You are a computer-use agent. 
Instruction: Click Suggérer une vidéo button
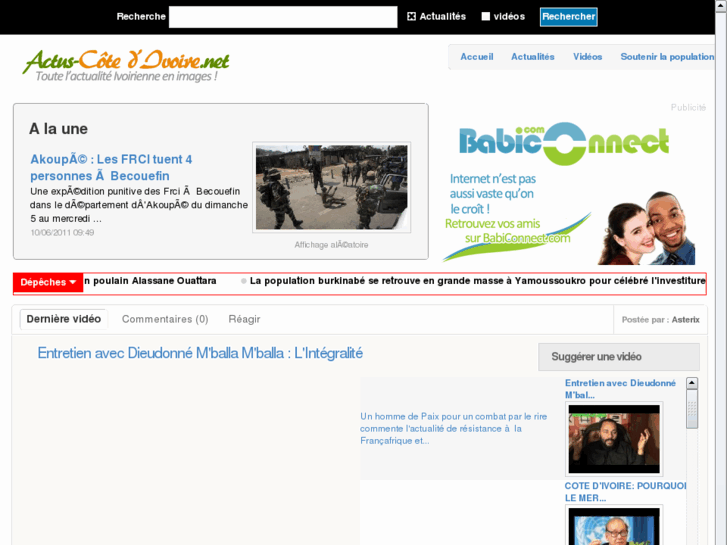(619, 357)
